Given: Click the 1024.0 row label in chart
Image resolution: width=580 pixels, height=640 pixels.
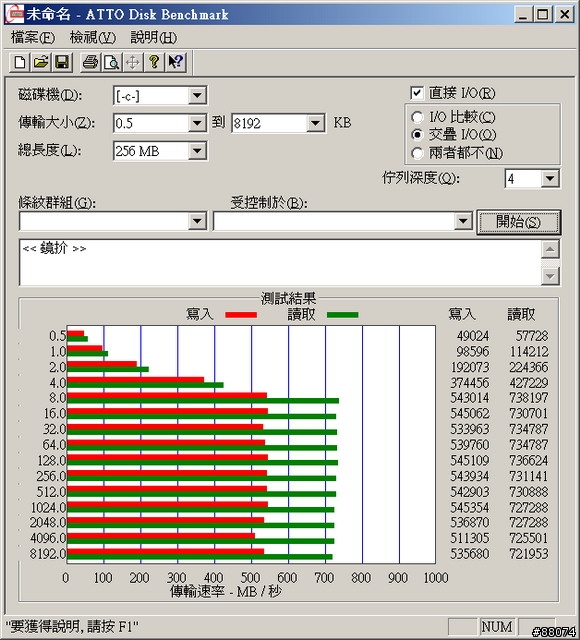Looking at the screenshot, I should (49, 507).
